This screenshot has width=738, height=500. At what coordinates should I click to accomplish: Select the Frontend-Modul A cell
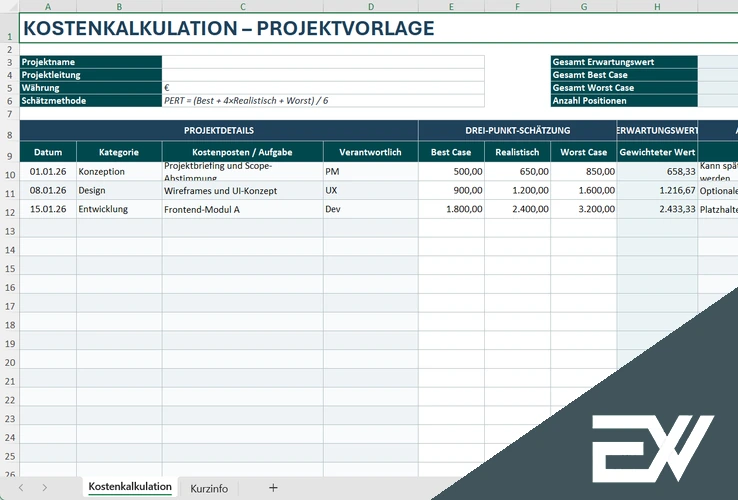(242, 209)
